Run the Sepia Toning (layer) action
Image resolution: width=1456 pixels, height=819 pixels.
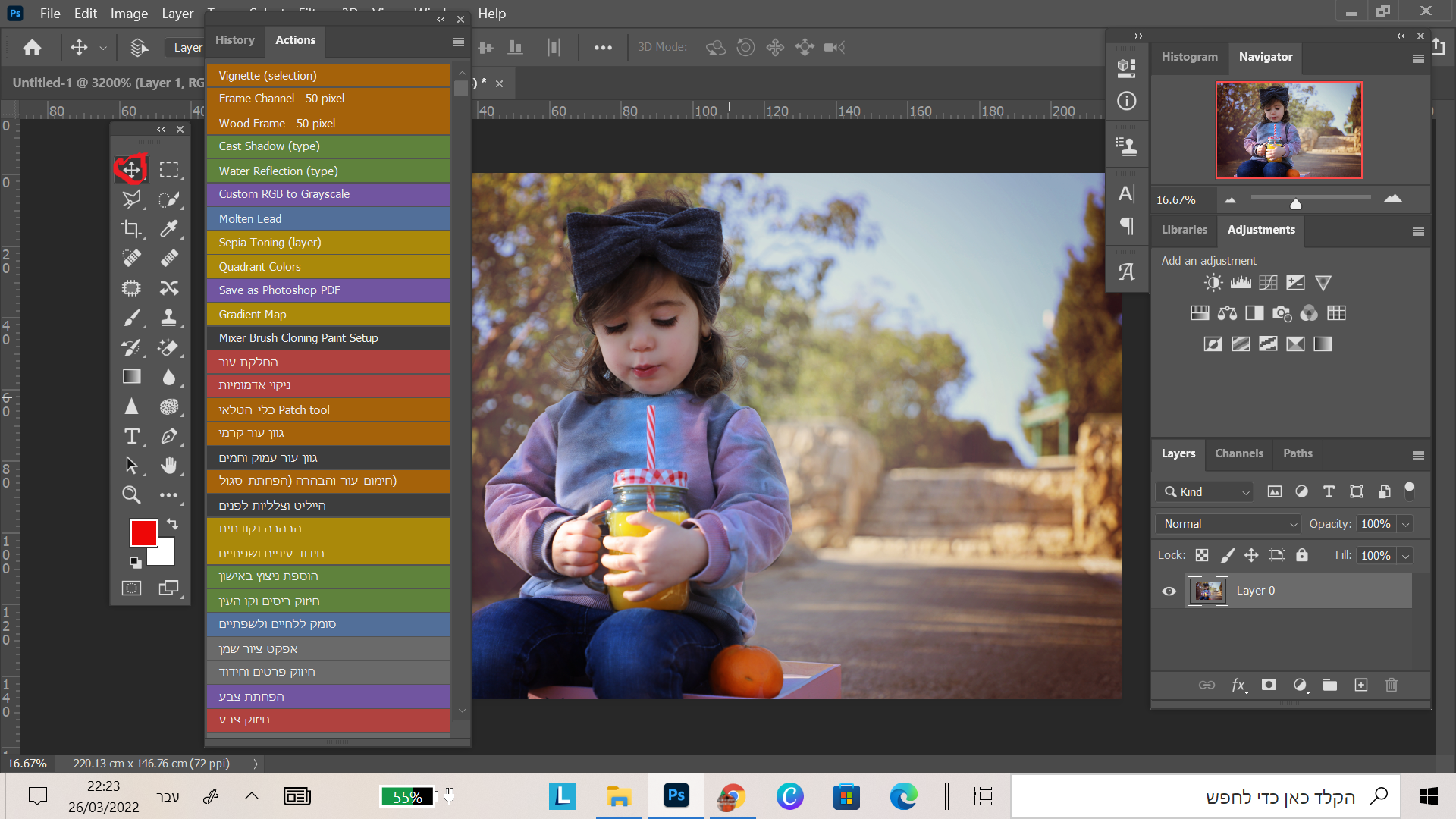328,243
